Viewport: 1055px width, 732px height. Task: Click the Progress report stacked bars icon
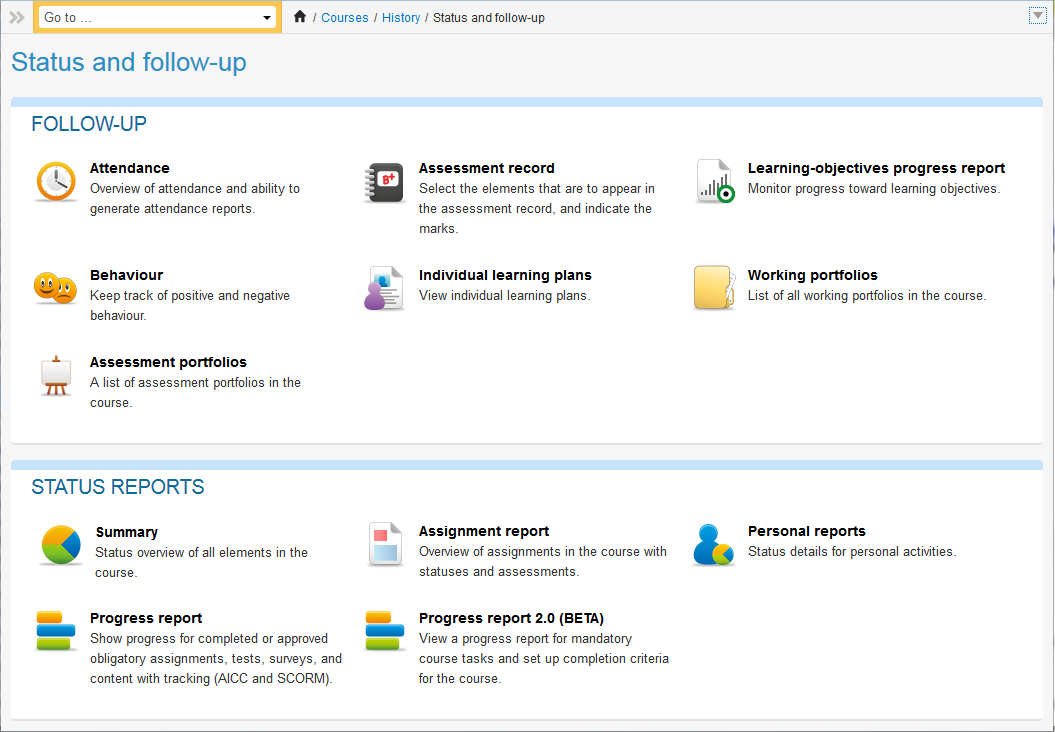[x=56, y=631]
